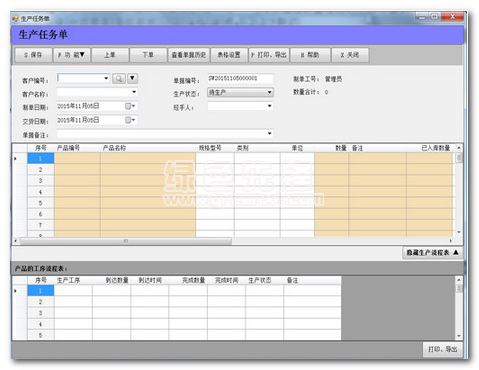Select row 4 in the process table
This screenshot has height=370, width=479.
pyautogui.click(x=40, y=324)
